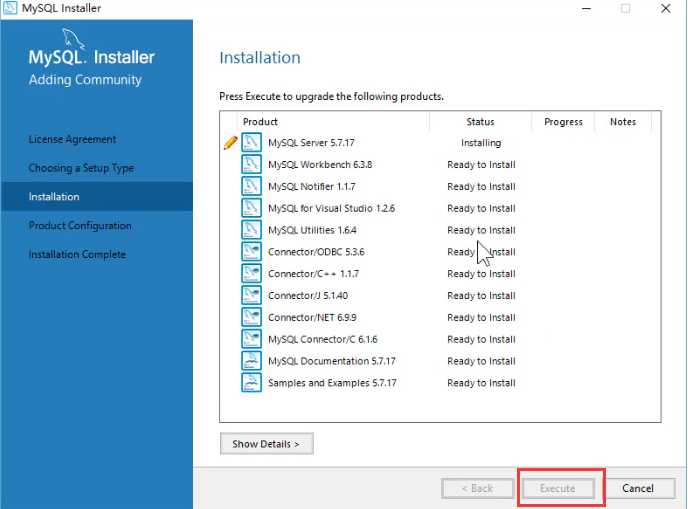Click the Execute button
Viewport: 688px width, 509px height.
[558, 488]
